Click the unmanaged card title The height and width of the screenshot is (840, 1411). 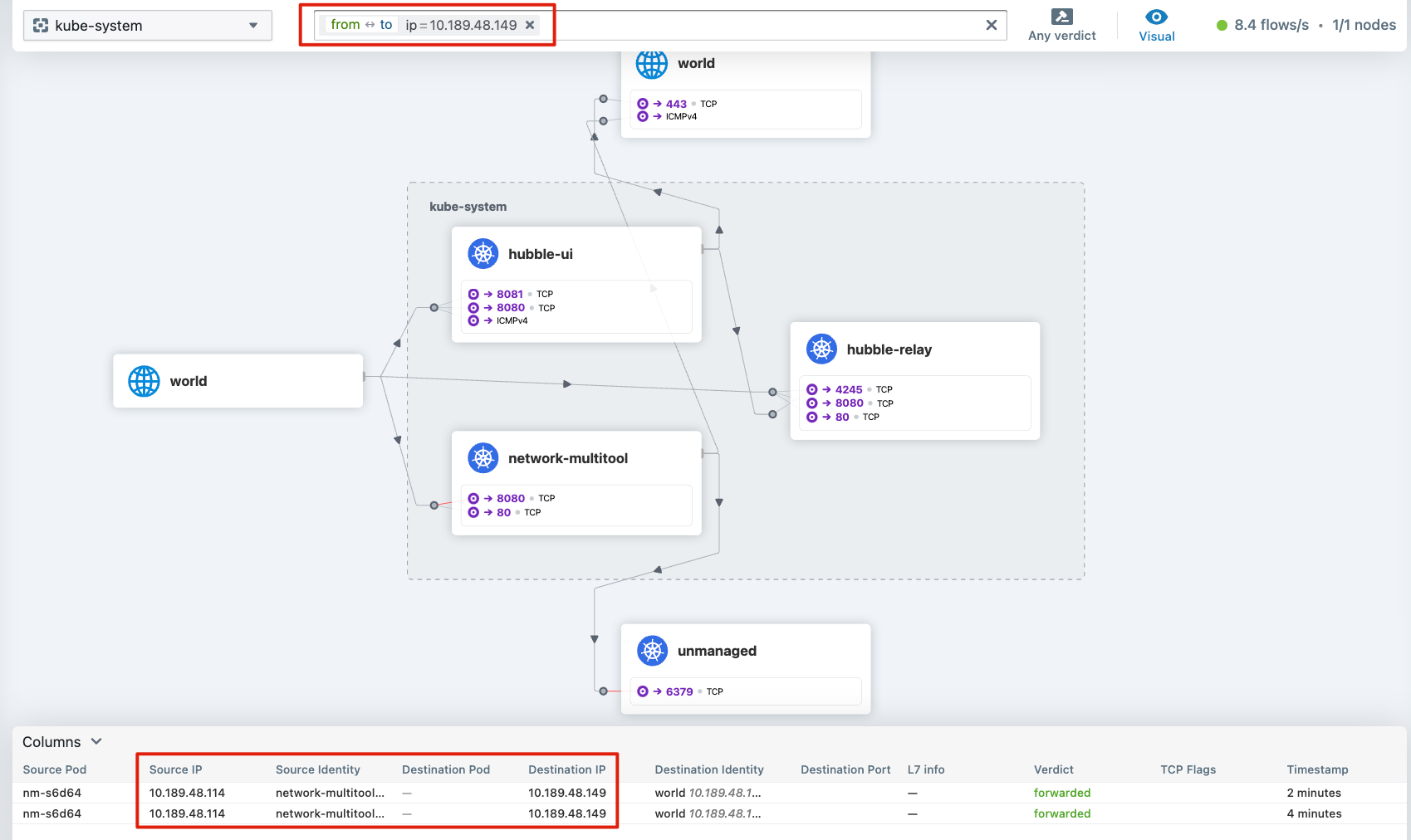[x=717, y=651]
